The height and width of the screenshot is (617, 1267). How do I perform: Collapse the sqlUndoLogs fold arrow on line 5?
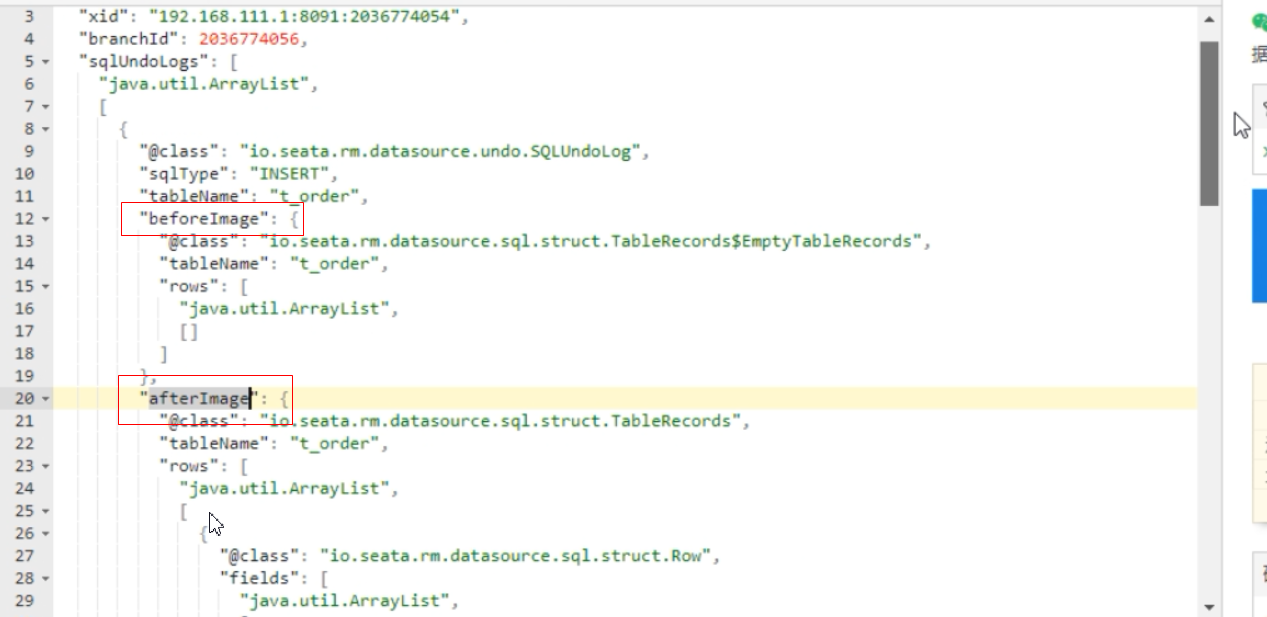click(45, 62)
